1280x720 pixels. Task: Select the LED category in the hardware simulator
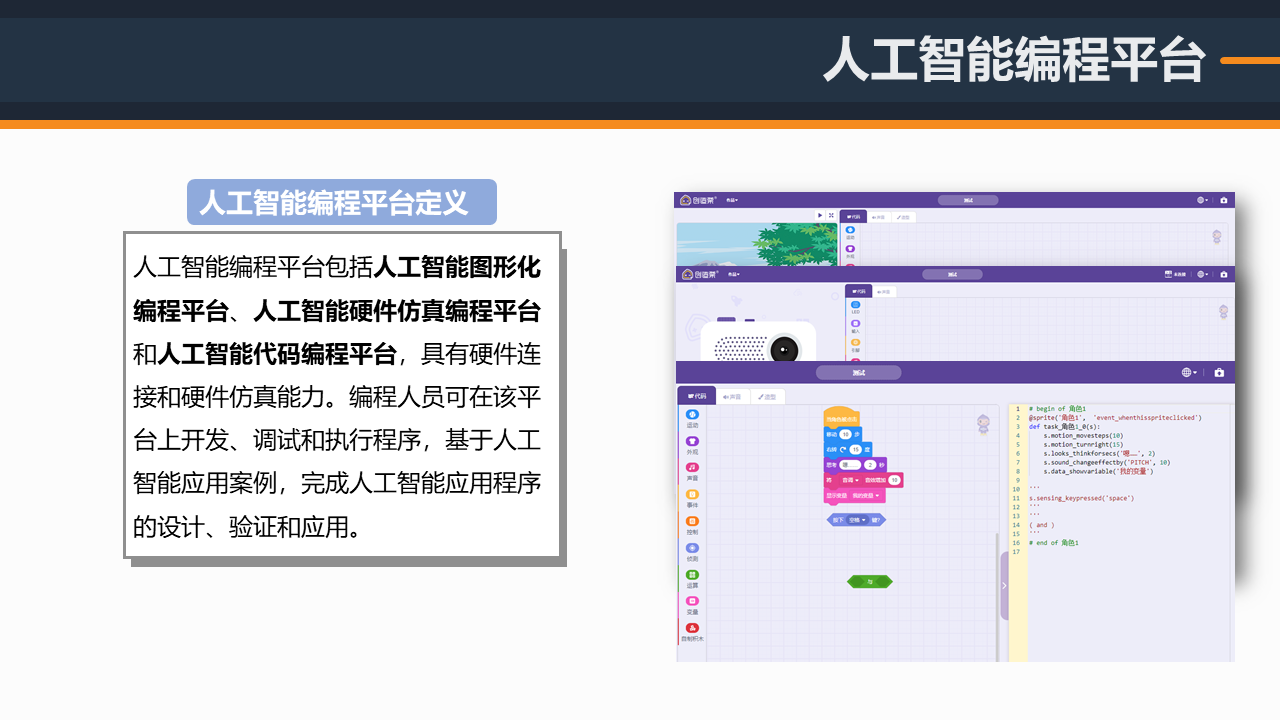point(855,306)
